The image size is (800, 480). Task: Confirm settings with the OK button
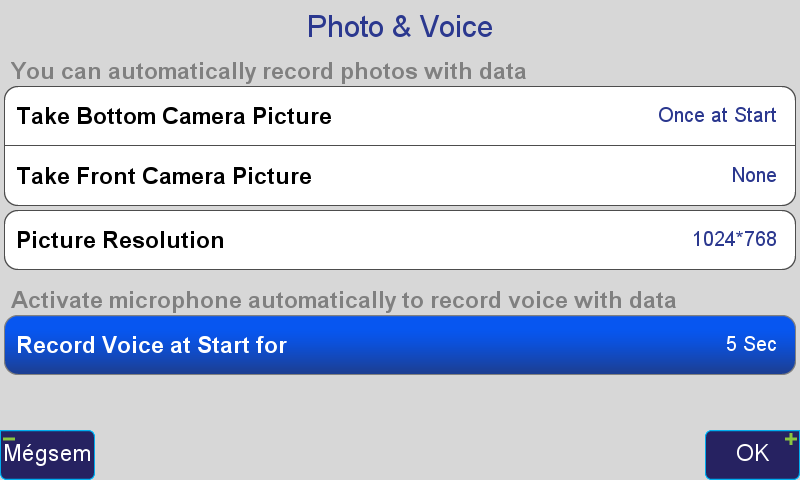pyautogui.click(x=751, y=454)
